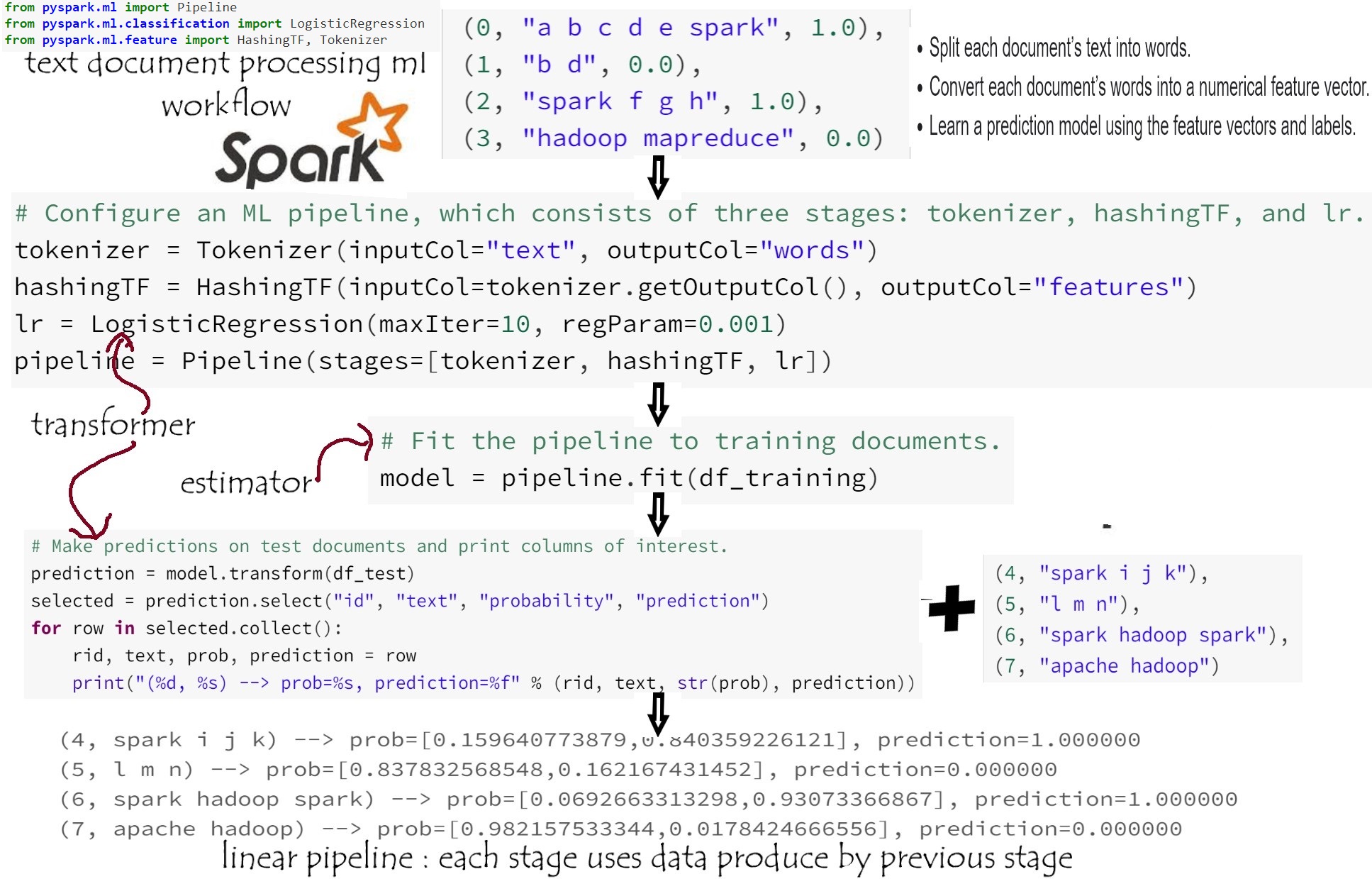Click the apache hadoop prediction output line

pyautogui.click(x=620, y=829)
